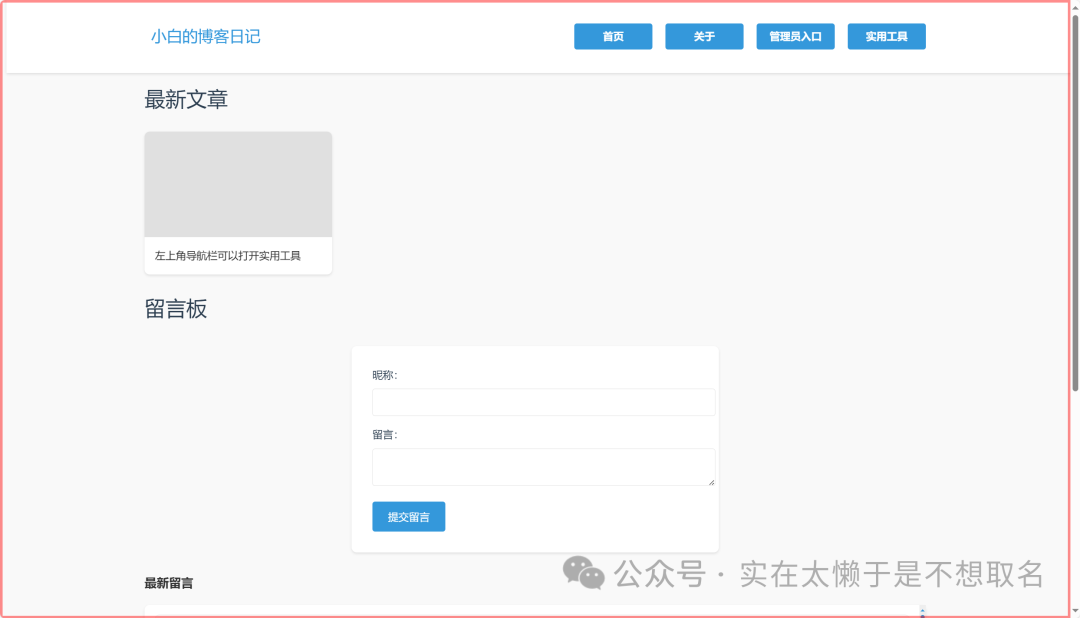The height and width of the screenshot is (618, 1080).
Task: Open article 左上角导航栏可以打开实用工具
Action: pos(227,256)
